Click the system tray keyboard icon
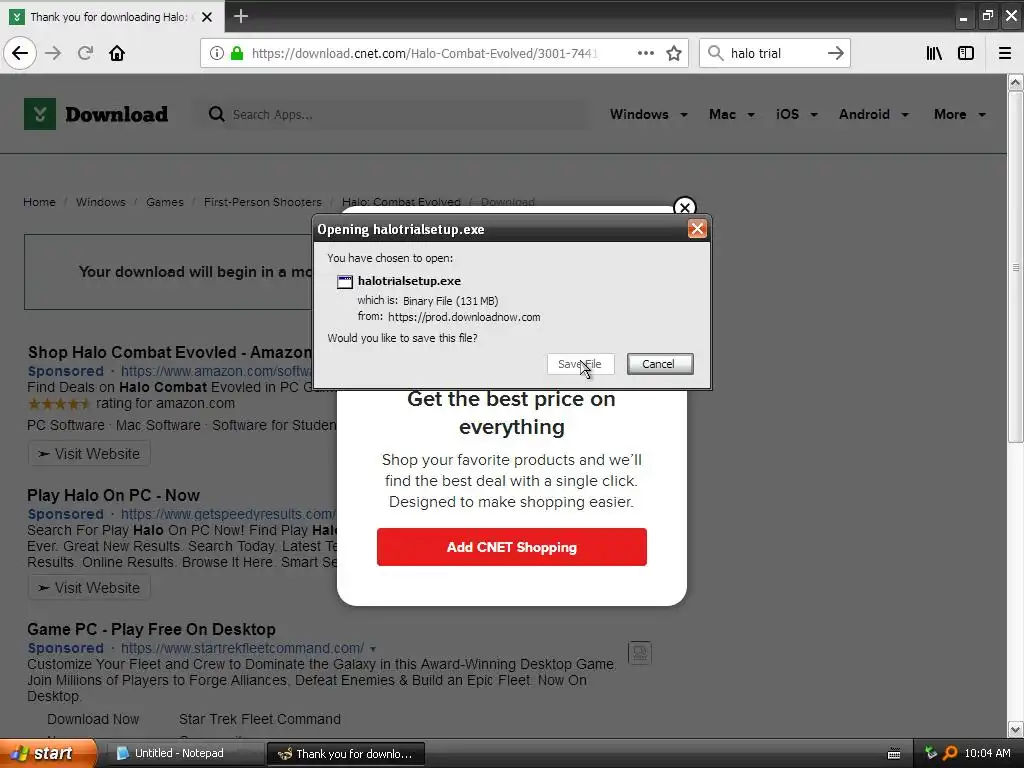Image resolution: width=1024 pixels, height=768 pixels. pos(894,754)
